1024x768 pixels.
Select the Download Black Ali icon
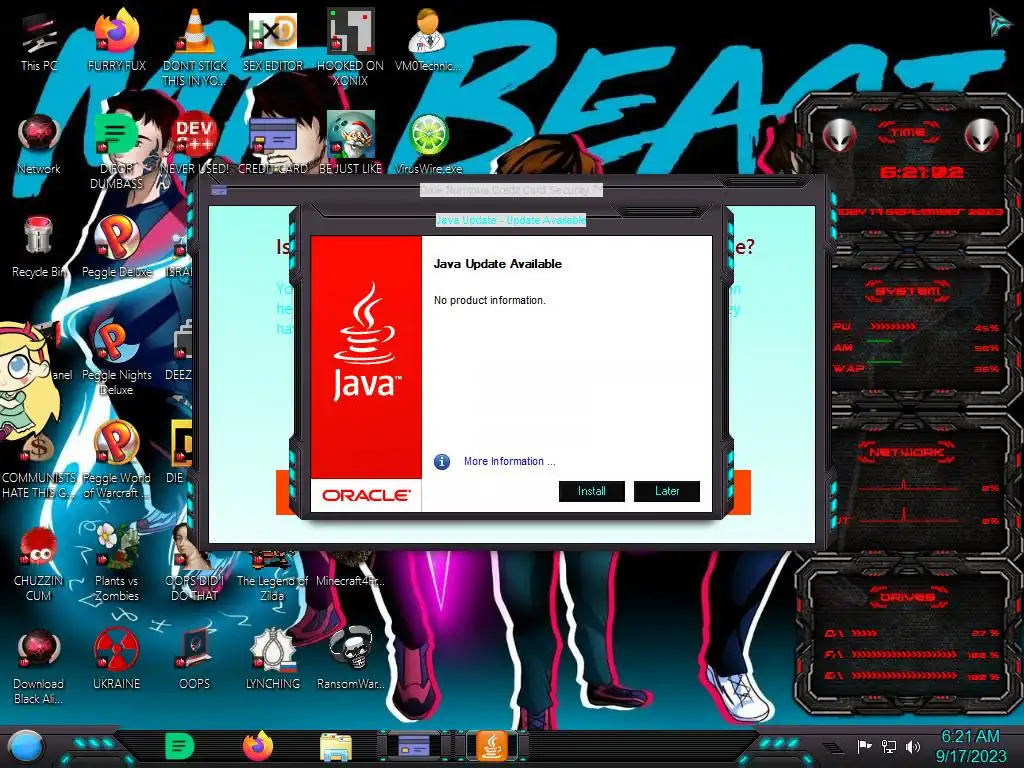(x=39, y=667)
